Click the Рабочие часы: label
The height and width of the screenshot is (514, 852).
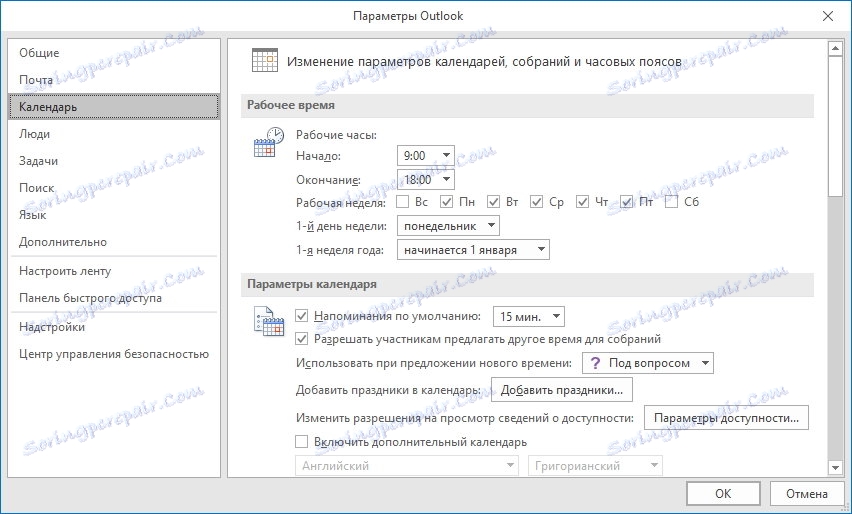point(336,135)
